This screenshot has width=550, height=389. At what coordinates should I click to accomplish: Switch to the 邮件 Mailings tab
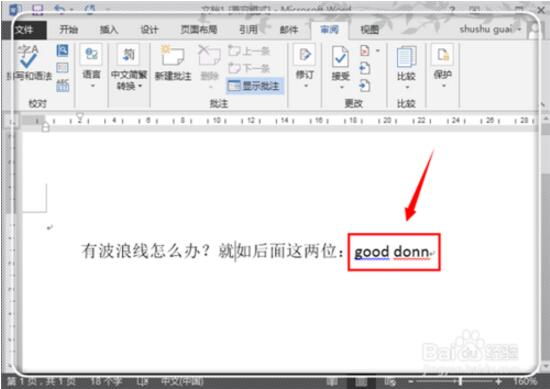tap(289, 29)
